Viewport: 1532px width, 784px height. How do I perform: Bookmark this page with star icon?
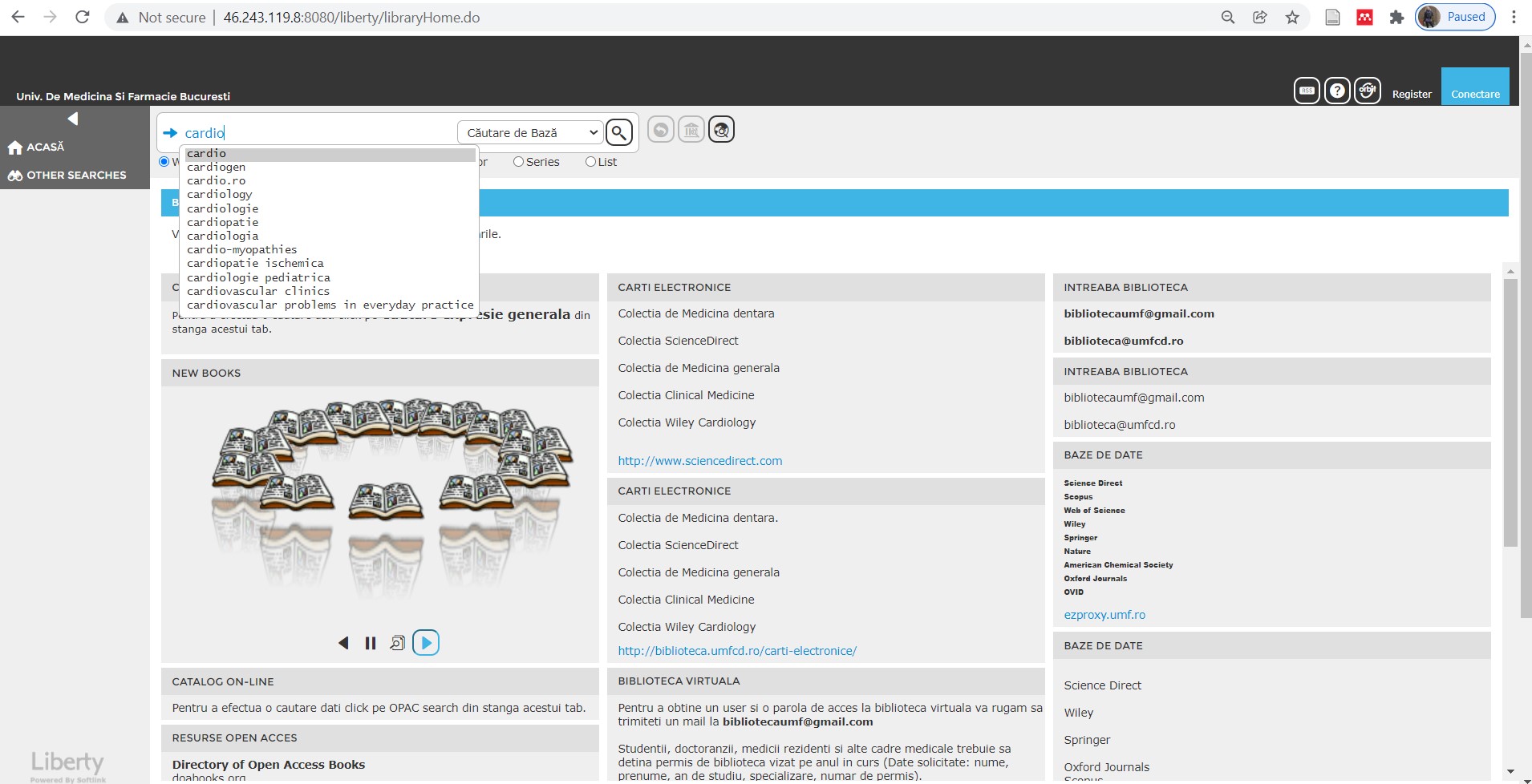[1291, 18]
